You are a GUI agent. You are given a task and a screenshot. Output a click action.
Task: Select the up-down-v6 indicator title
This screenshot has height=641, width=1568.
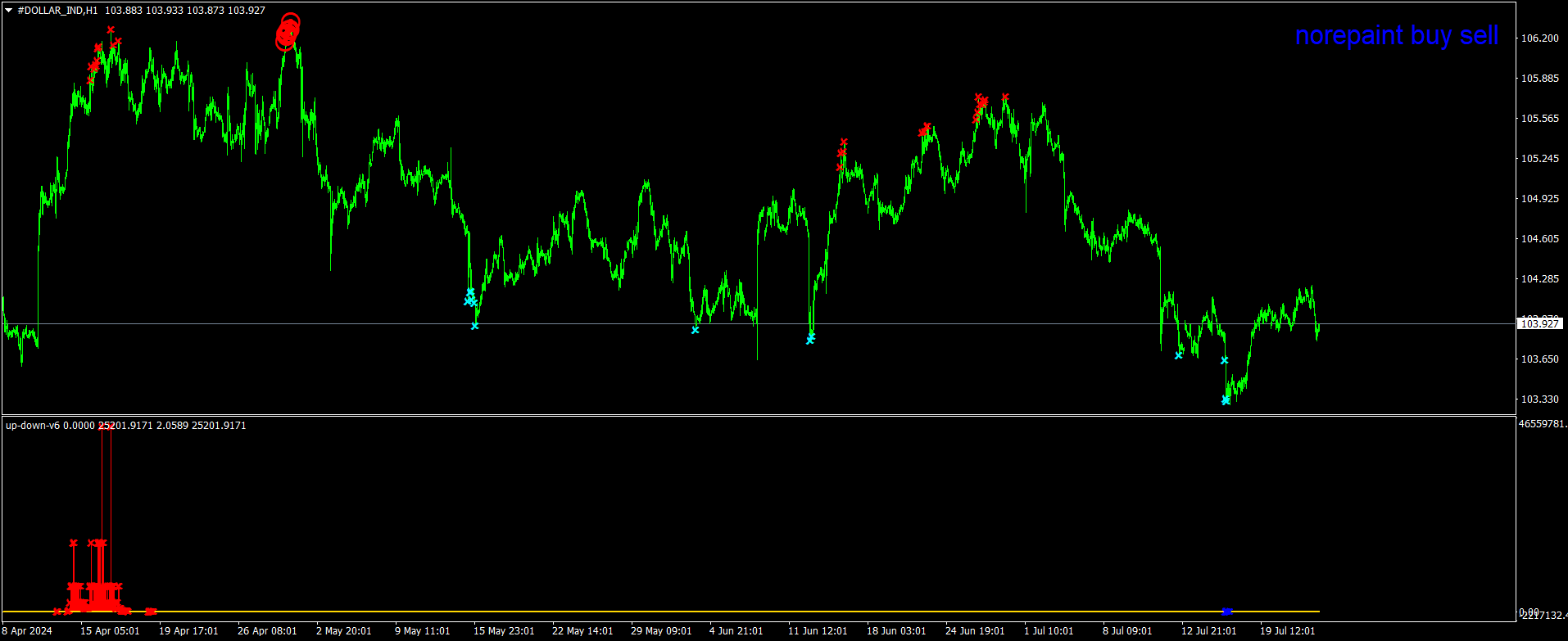(x=33, y=426)
